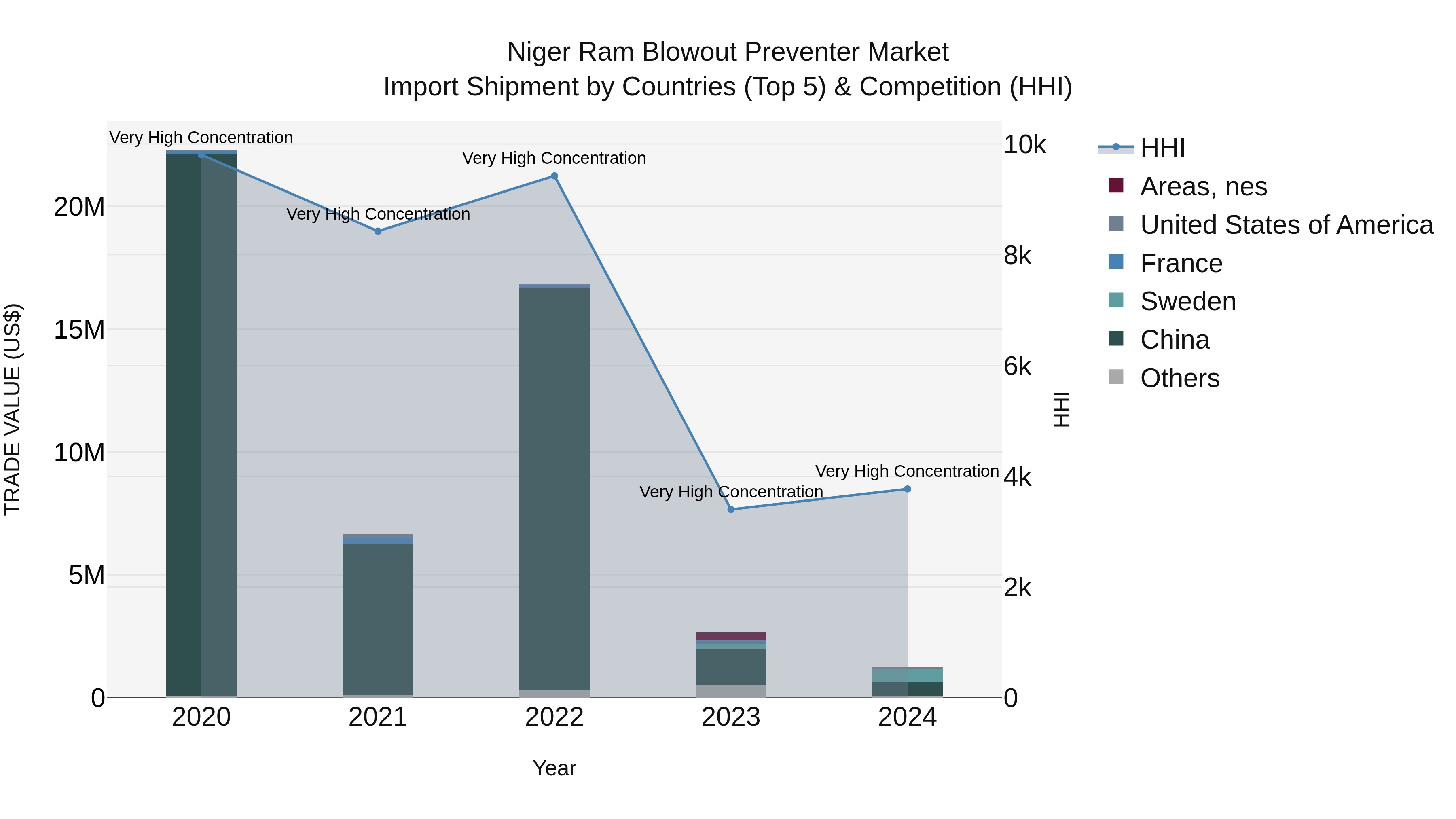Click the 5M y-axis tick label
1456x819 pixels.
click(87, 576)
